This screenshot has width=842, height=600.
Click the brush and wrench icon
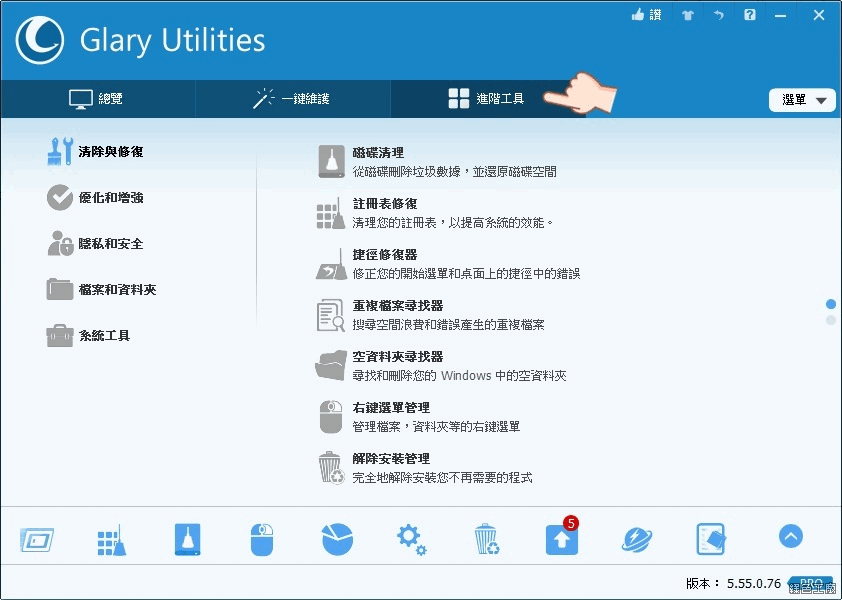click(x=60, y=151)
